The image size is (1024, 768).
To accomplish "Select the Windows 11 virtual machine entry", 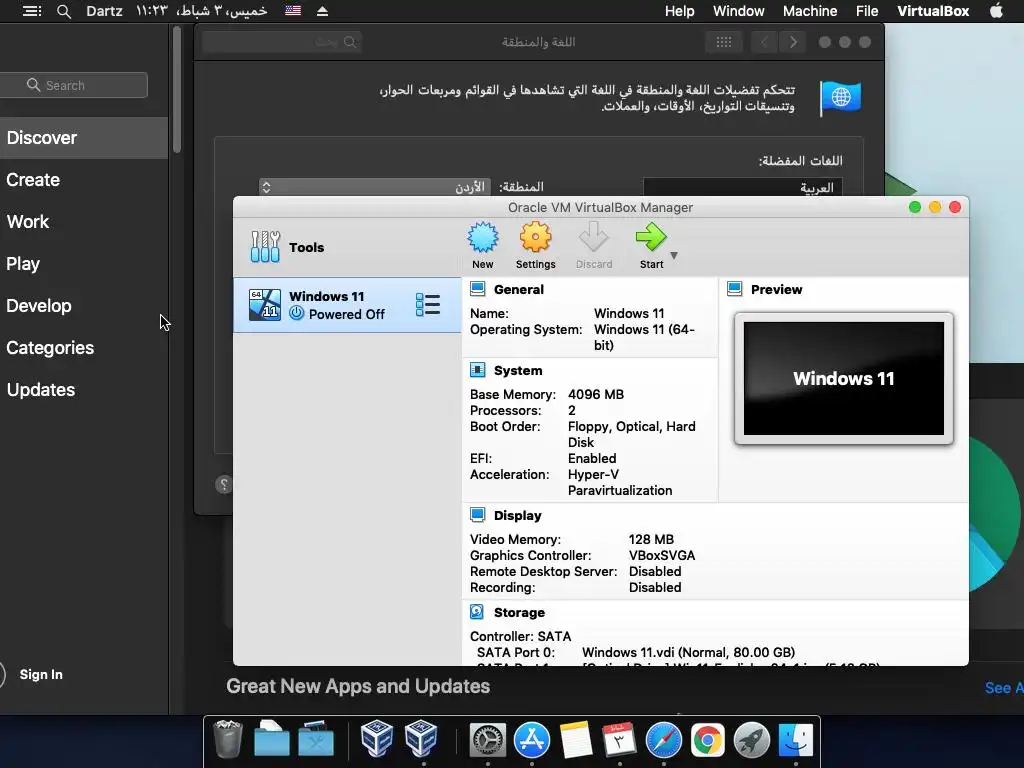I will point(347,305).
